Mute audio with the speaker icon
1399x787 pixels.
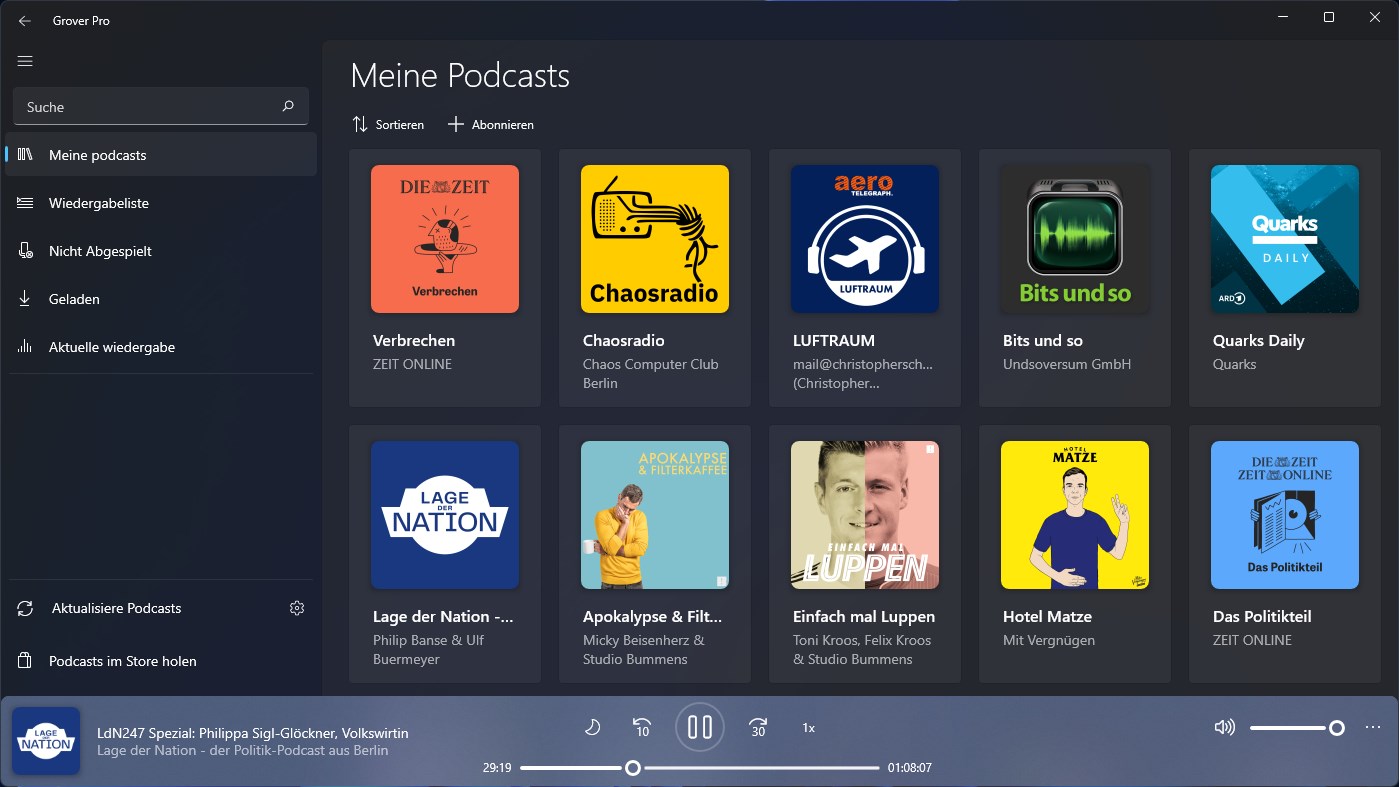(1224, 727)
